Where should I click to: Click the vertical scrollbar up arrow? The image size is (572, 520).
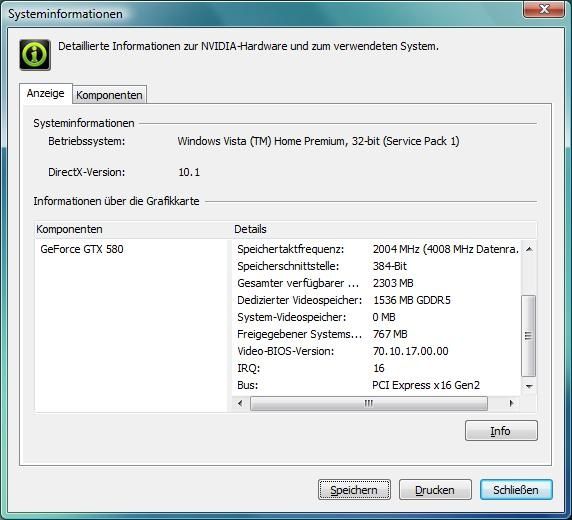tap(529, 249)
